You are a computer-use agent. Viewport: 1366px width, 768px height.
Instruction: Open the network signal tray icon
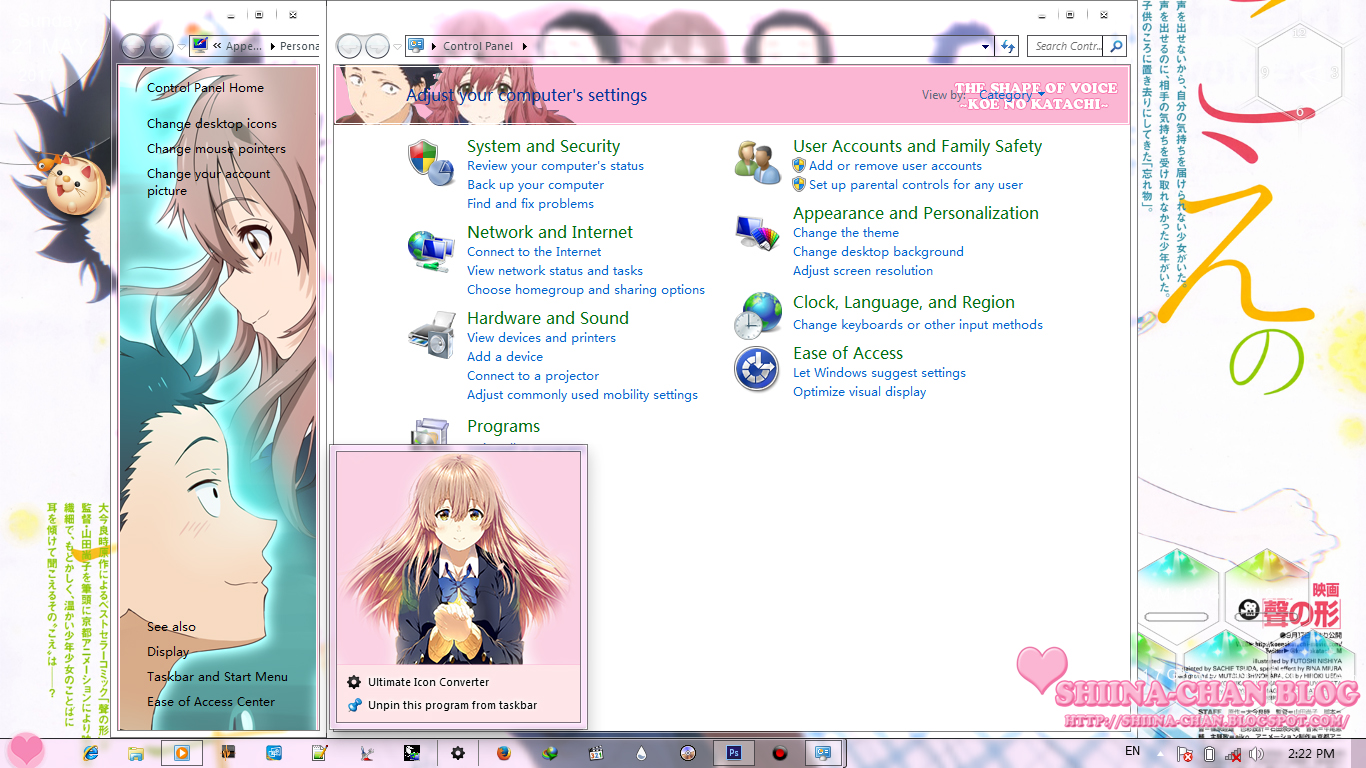(1233, 754)
